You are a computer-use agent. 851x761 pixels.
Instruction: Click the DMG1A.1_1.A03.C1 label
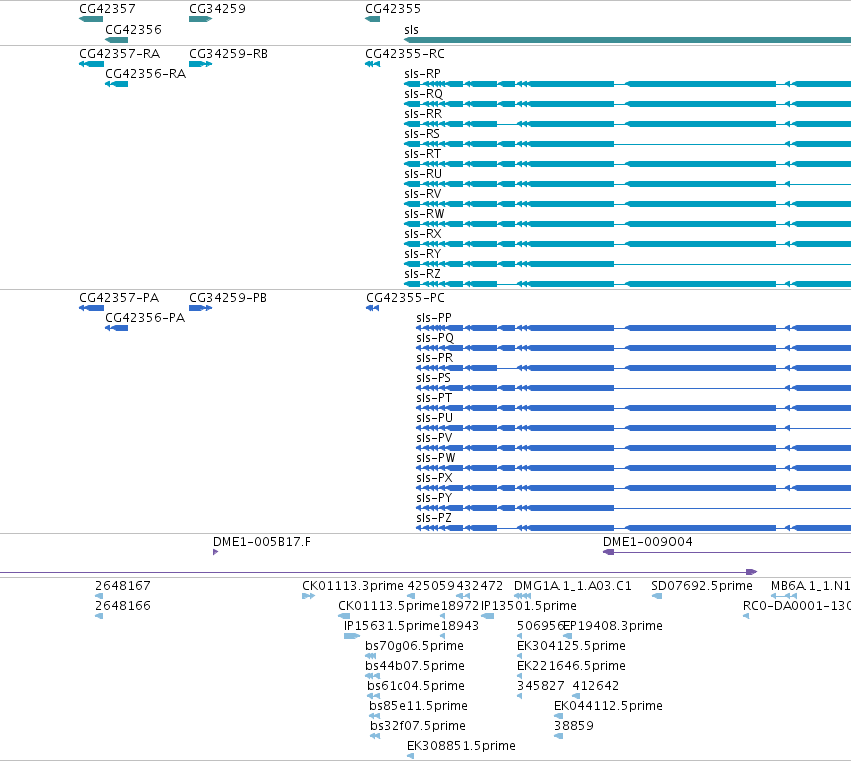[x=573, y=586]
